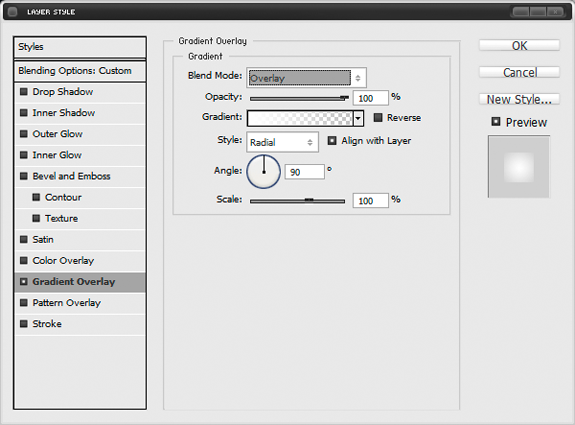Click the style preview thumbnail
Screen dimensions: 575x425
pos(519,166)
